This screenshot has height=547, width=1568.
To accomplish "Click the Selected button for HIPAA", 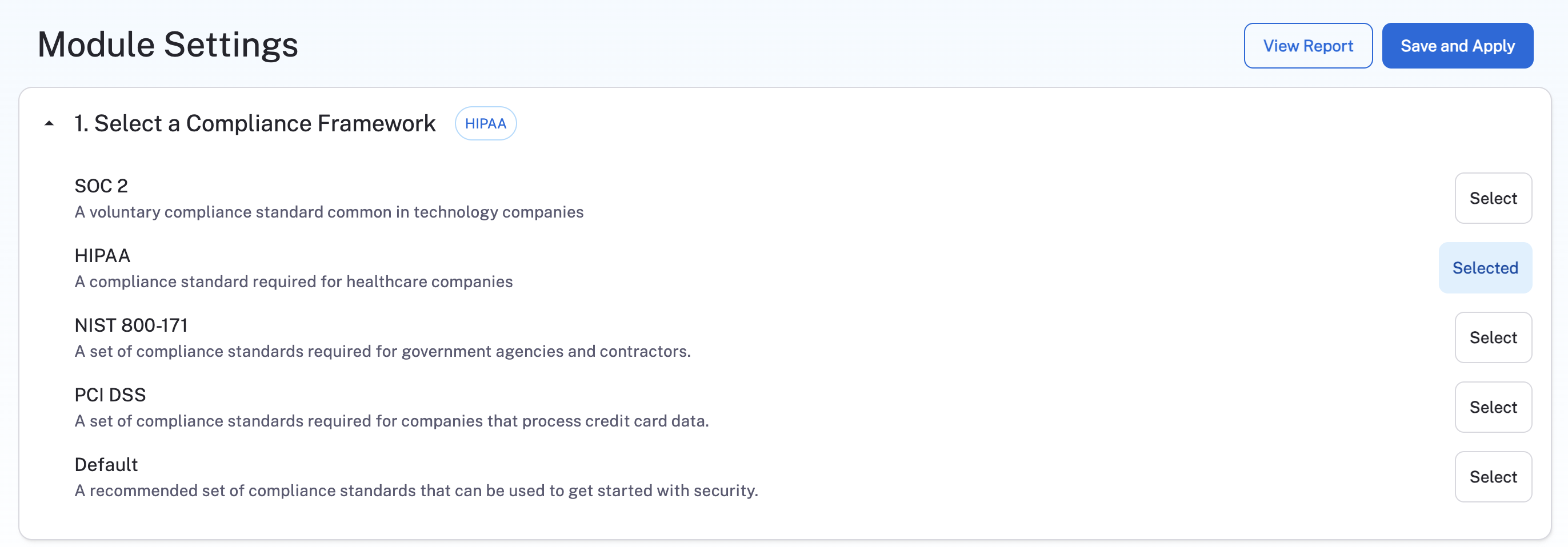I will [x=1485, y=268].
